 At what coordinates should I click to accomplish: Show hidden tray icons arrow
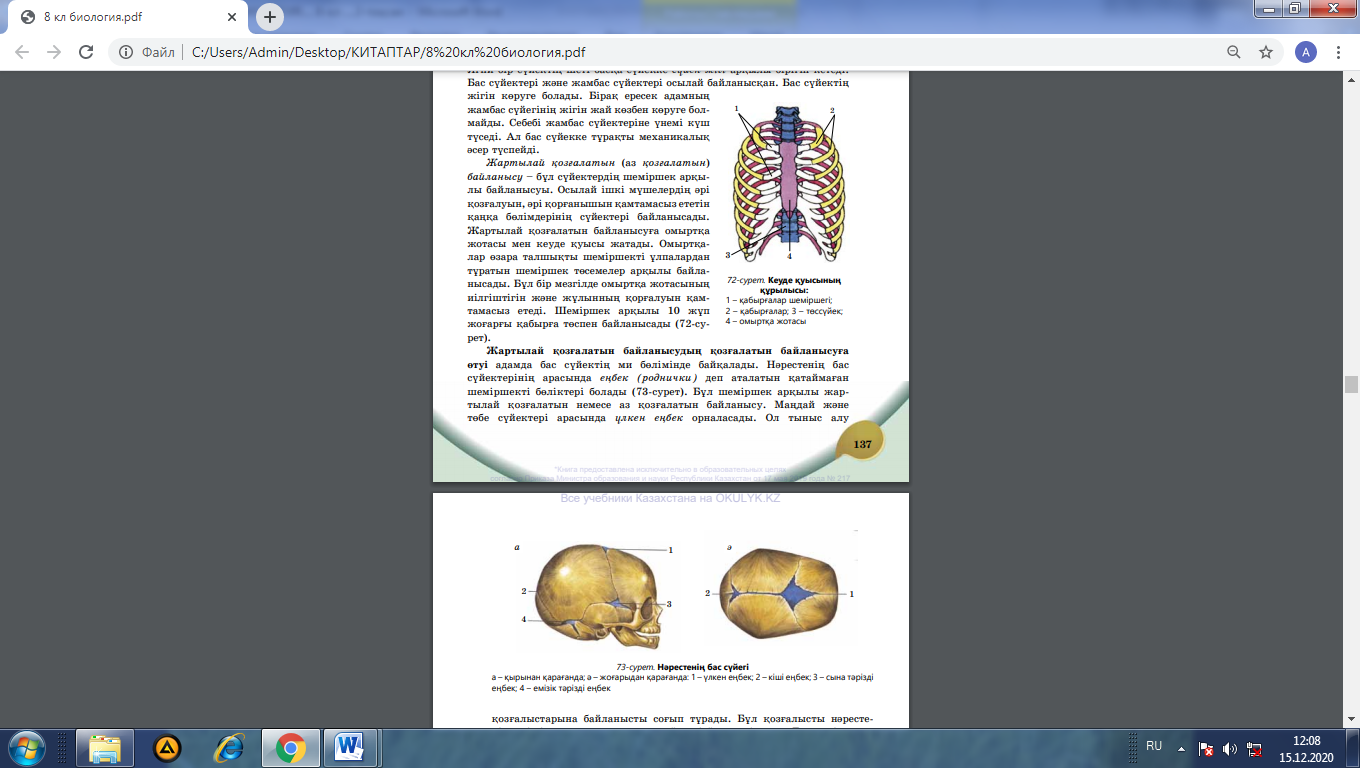coord(1182,747)
